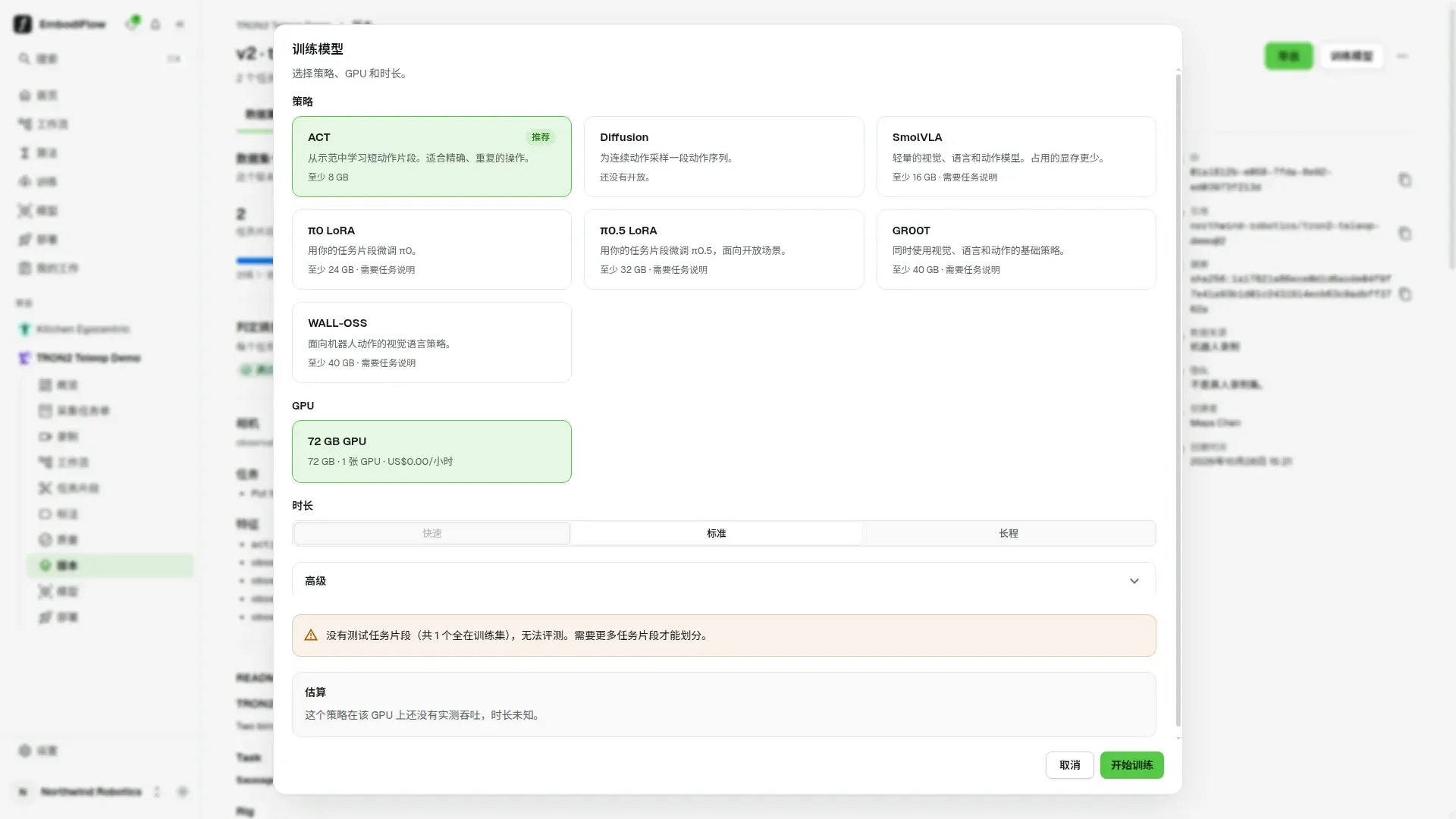Viewport: 1456px width, 819px height.
Task: Click the text 至少 16 GB · 需要任务说明
Action: tap(945, 177)
